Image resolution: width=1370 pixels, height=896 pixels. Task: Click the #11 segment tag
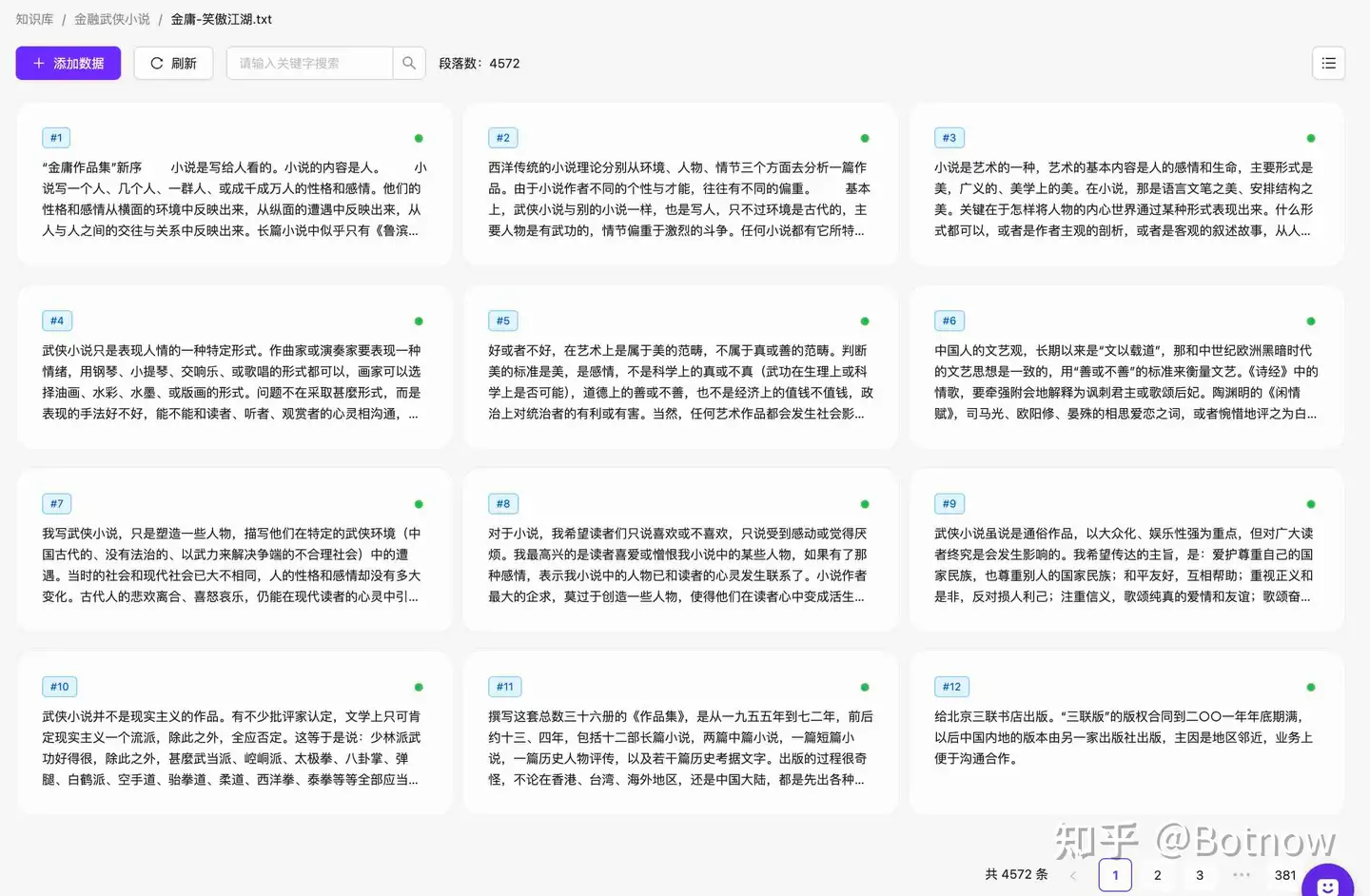(505, 687)
